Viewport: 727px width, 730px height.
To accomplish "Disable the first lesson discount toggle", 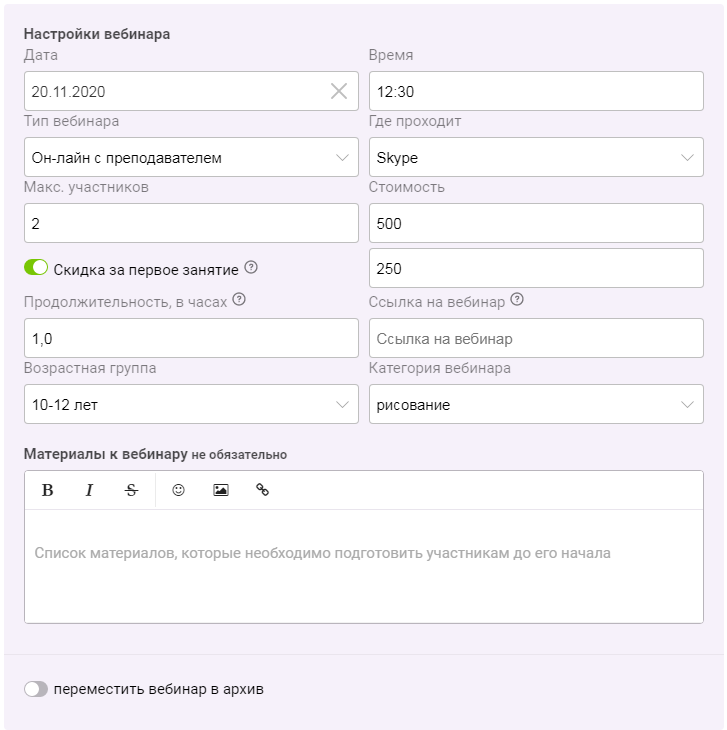I will (x=36, y=268).
